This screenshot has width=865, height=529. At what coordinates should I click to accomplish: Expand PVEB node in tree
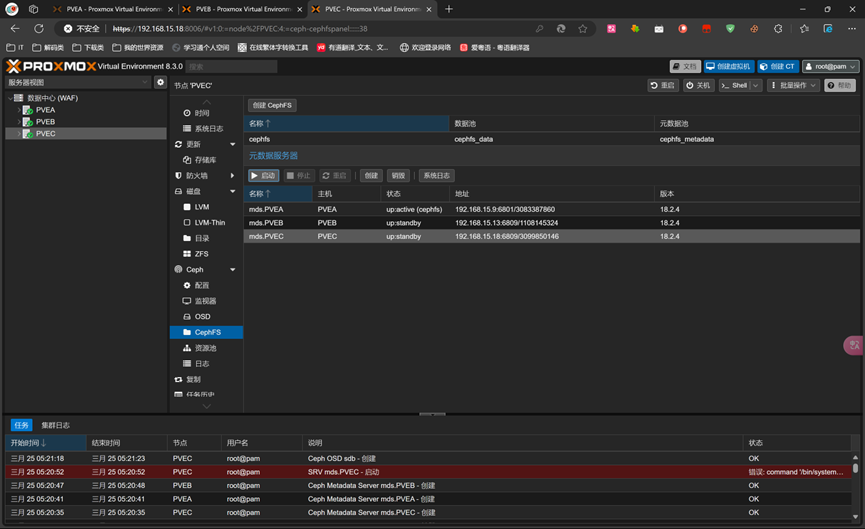click(x=19, y=122)
